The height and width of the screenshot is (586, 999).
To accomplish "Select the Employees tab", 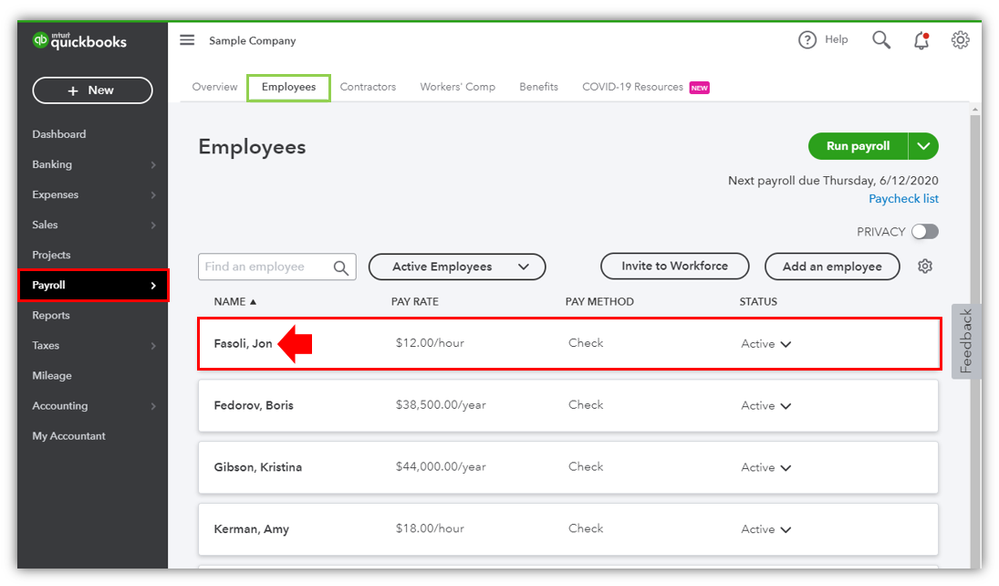I will click(289, 87).
